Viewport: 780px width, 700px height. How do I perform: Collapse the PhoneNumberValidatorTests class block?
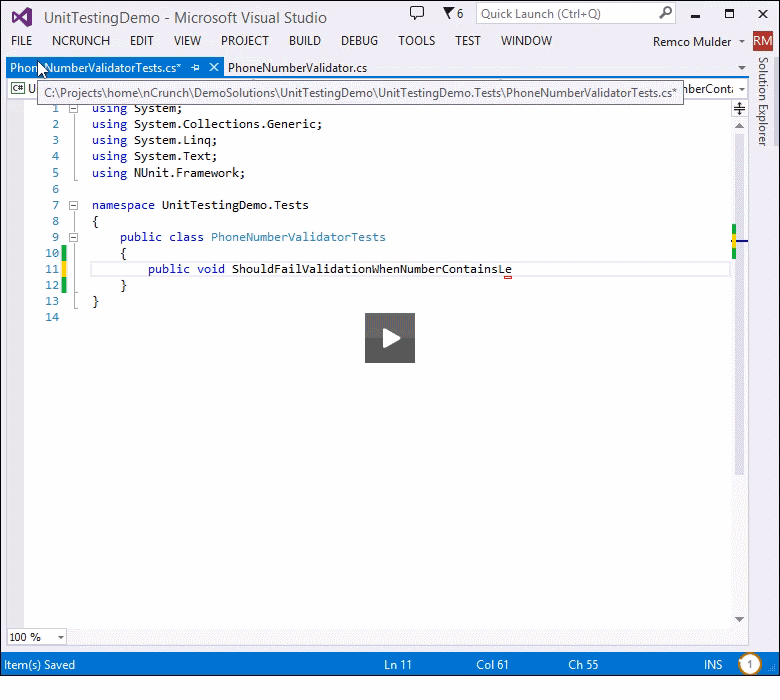(x=73, y=237)
